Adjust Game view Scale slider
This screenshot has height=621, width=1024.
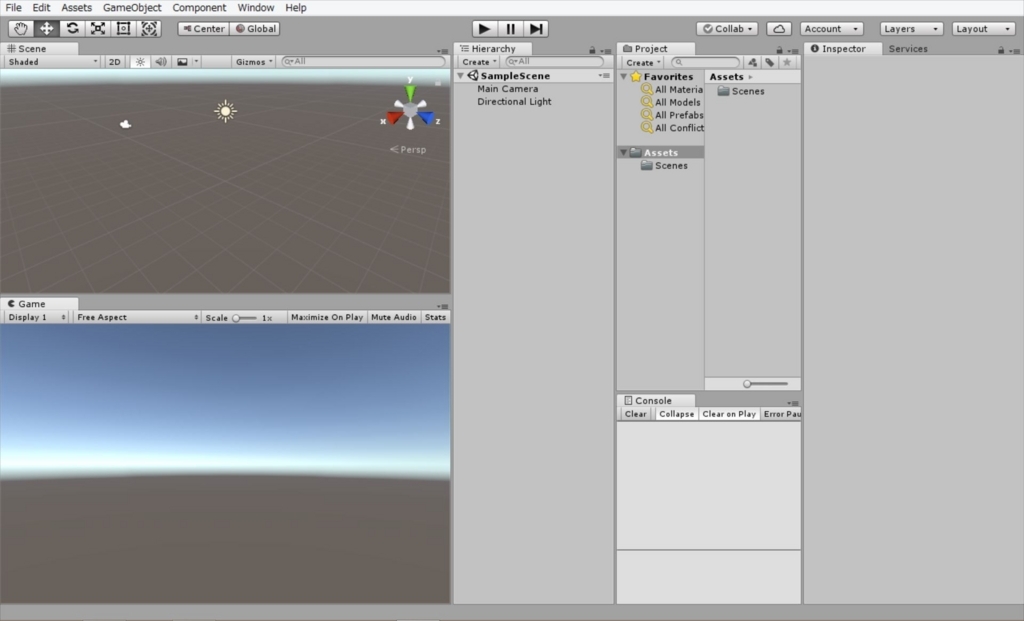(x=245, y=318)
